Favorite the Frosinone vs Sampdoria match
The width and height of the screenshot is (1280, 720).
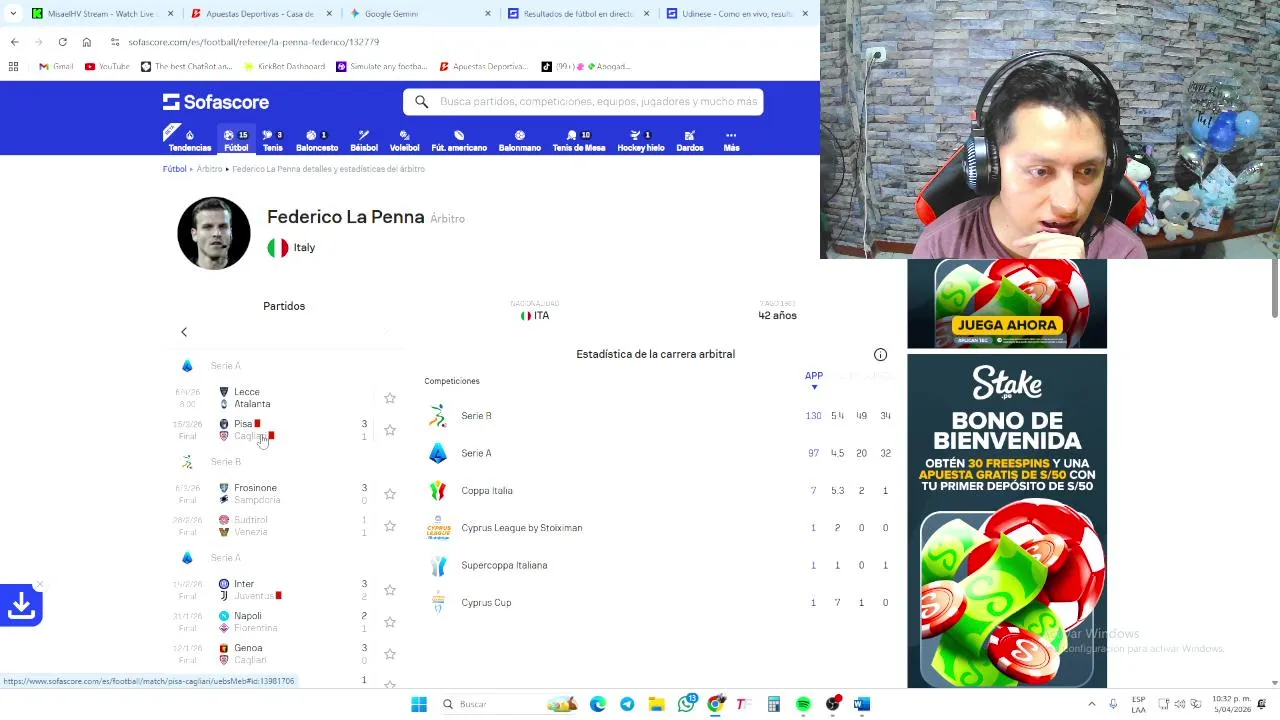point(390,494)
